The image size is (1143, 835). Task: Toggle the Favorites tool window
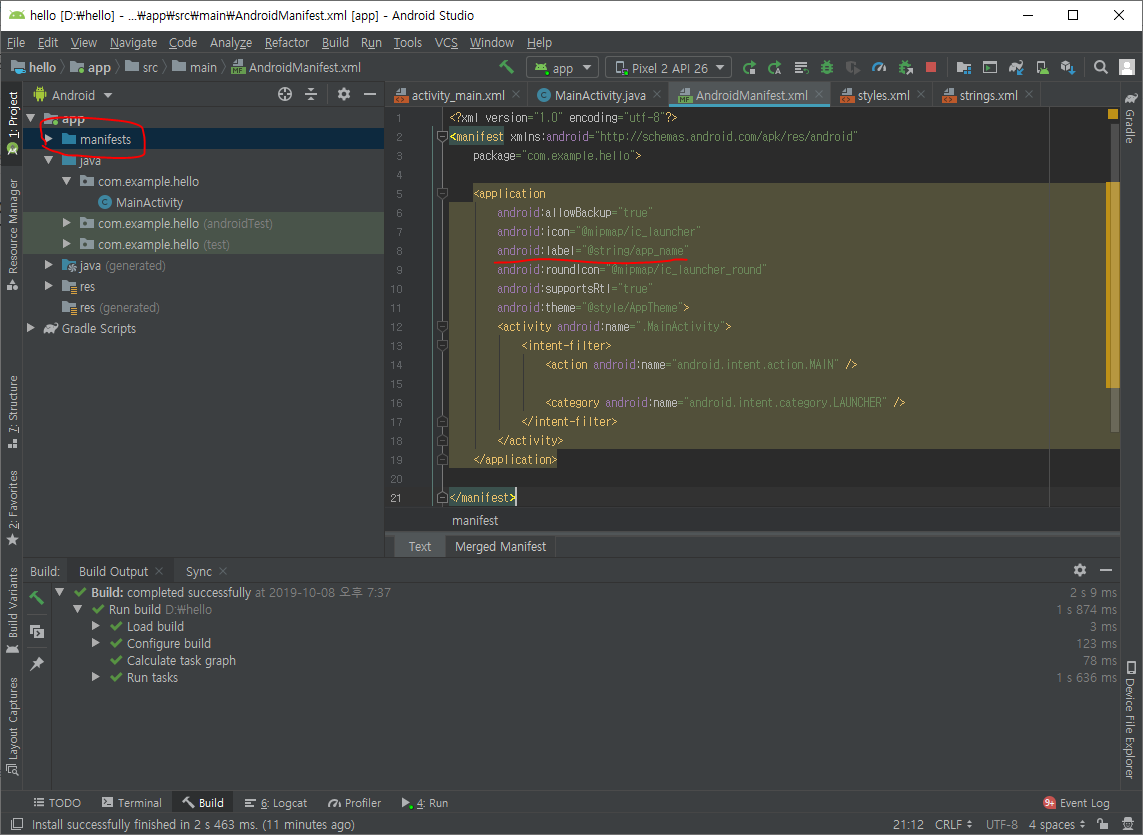12,508
